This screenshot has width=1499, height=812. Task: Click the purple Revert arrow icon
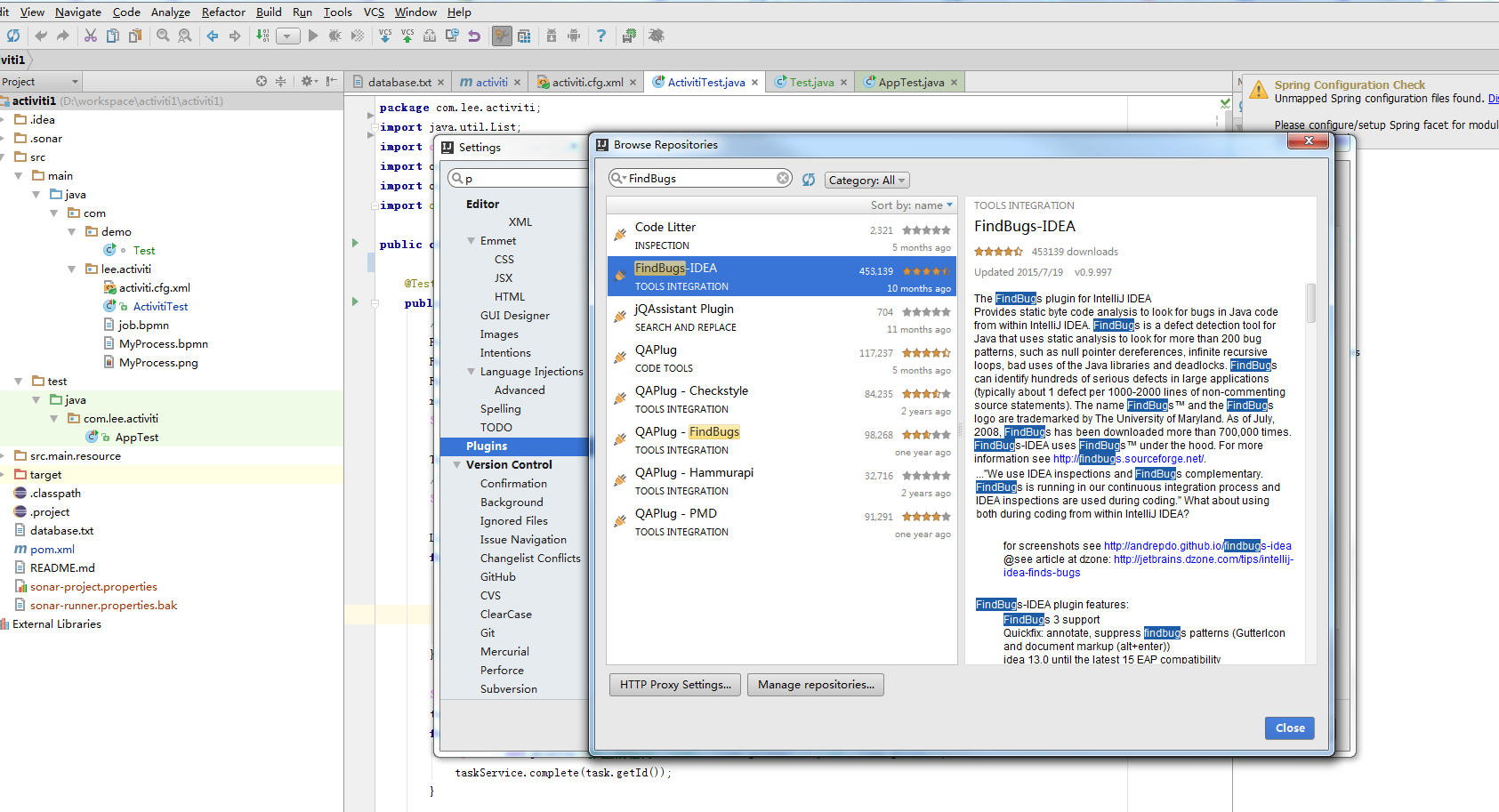[x=474, y=36]
